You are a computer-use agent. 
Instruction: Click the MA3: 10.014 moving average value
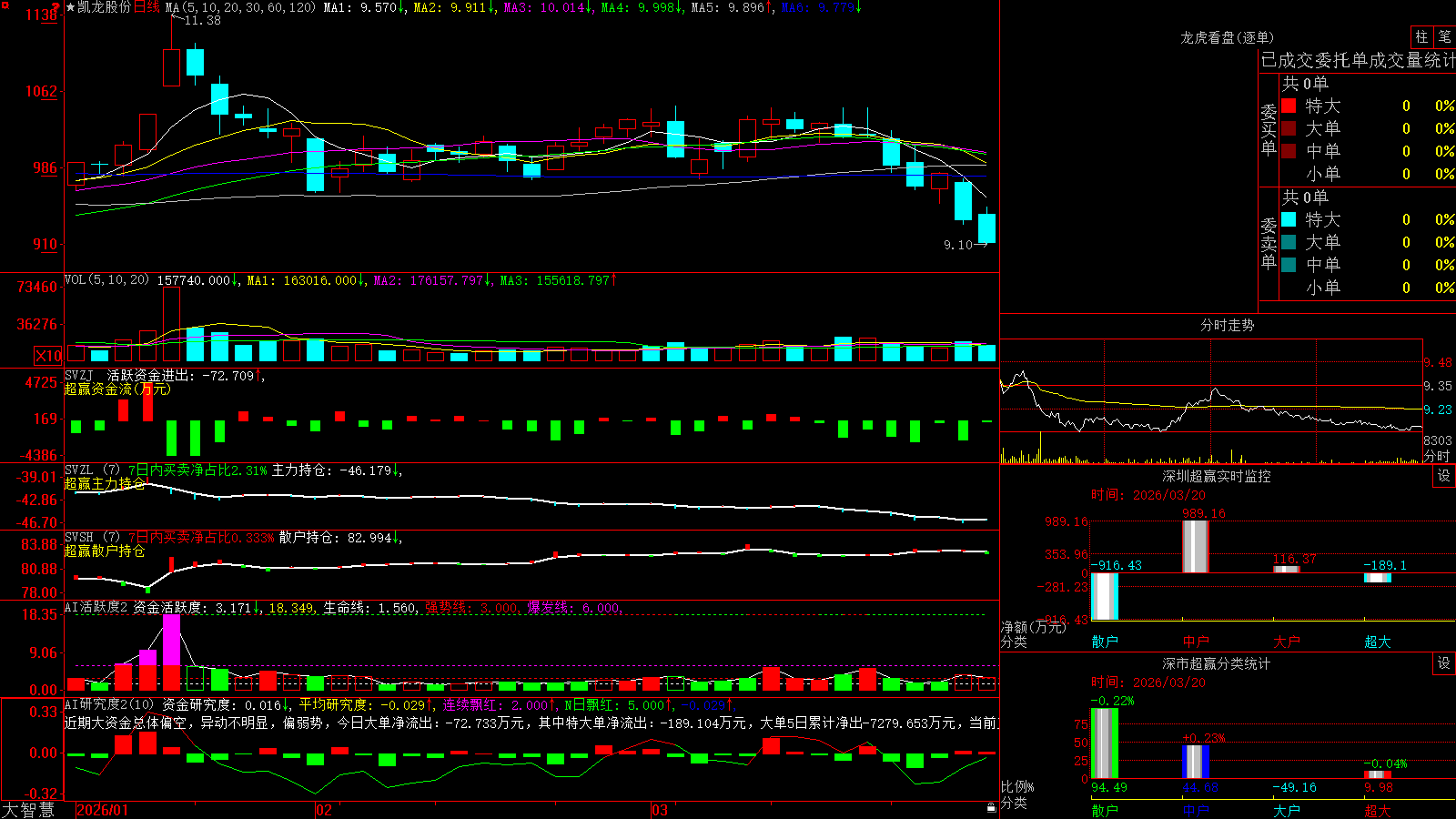548,7
